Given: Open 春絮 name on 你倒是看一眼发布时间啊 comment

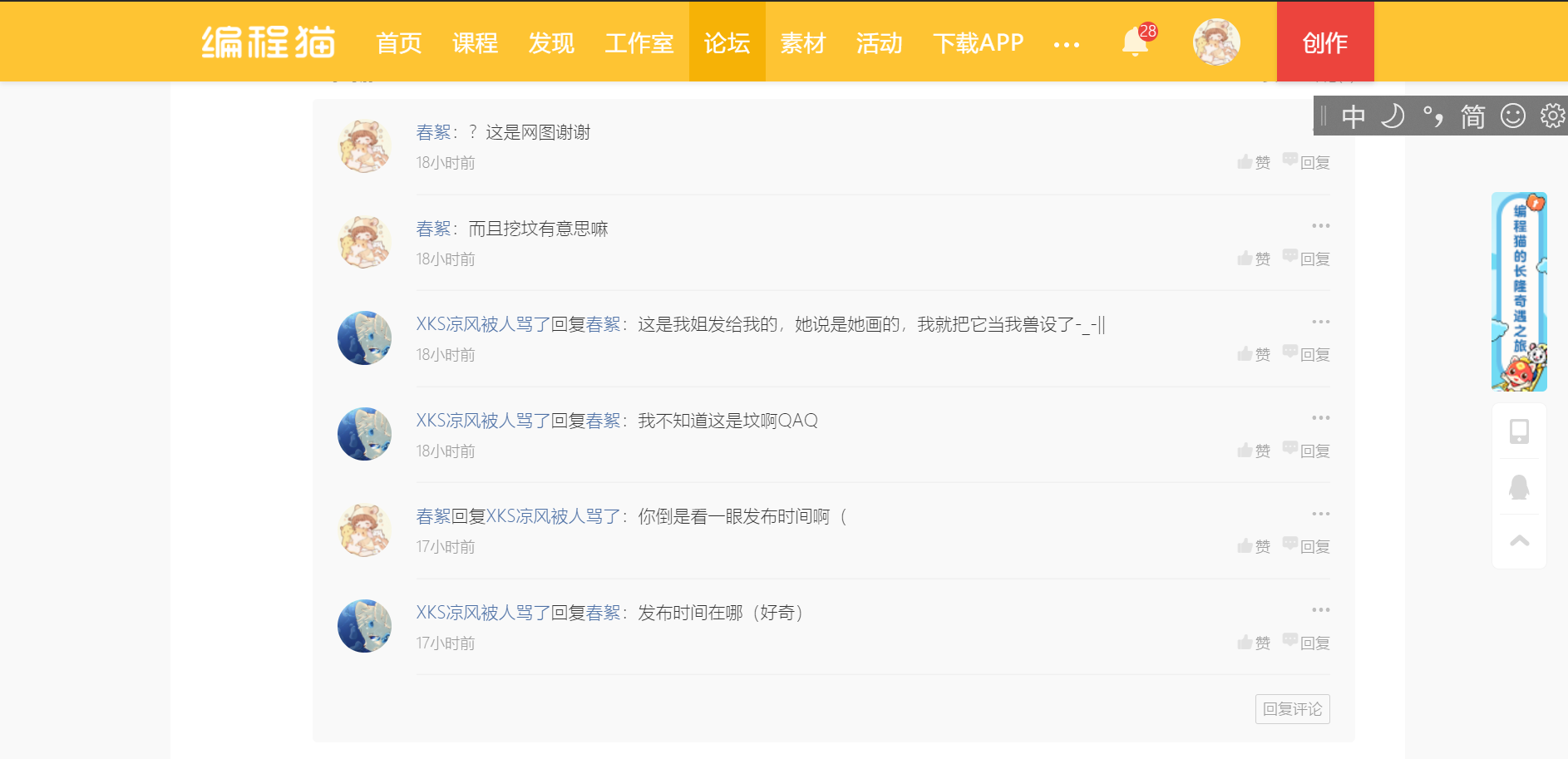Looking at the screenshot, I should (433, 516).
